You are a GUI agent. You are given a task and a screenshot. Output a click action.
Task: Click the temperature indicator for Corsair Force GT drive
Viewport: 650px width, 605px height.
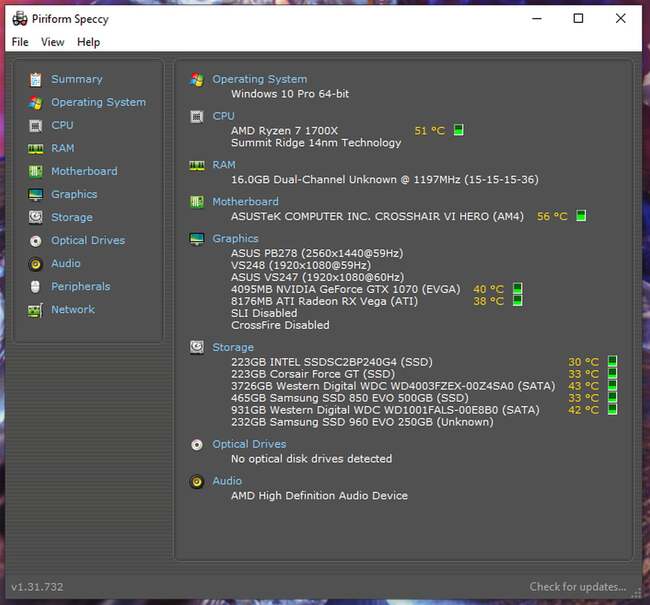pyautogui.click(x=612, y=373)
